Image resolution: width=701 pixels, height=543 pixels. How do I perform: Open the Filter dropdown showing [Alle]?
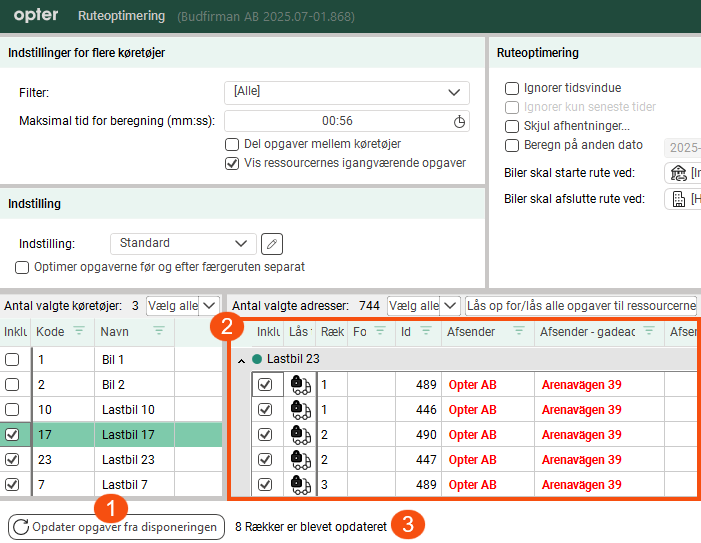(346, 92)
